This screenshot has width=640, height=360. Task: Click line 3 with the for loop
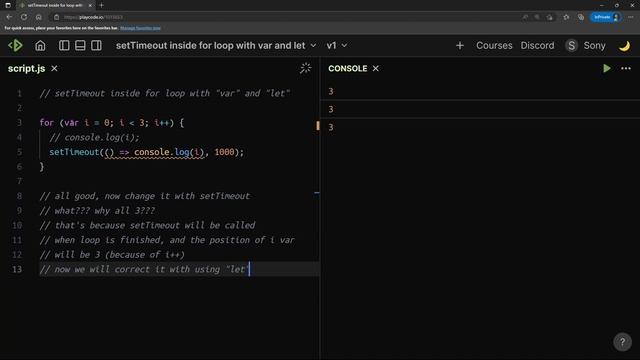click(111, 122)
